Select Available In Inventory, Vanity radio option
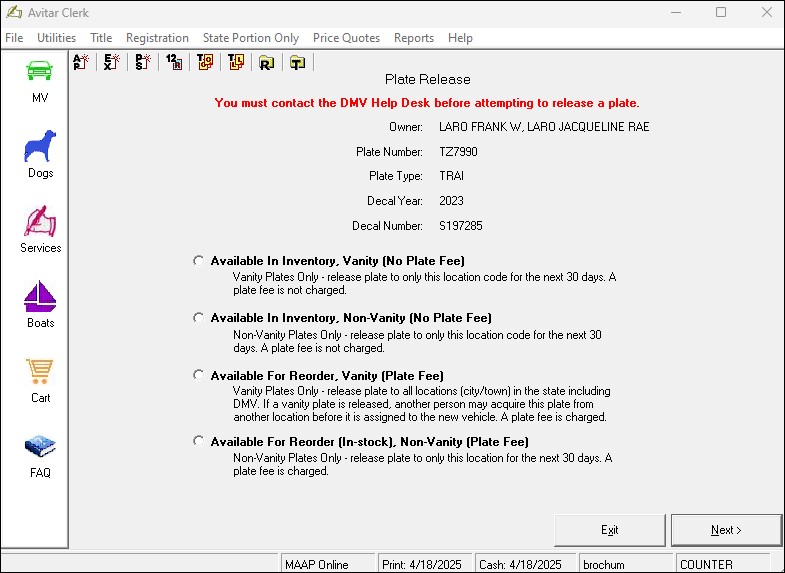785x573 pixels. [x=199, y=260]
